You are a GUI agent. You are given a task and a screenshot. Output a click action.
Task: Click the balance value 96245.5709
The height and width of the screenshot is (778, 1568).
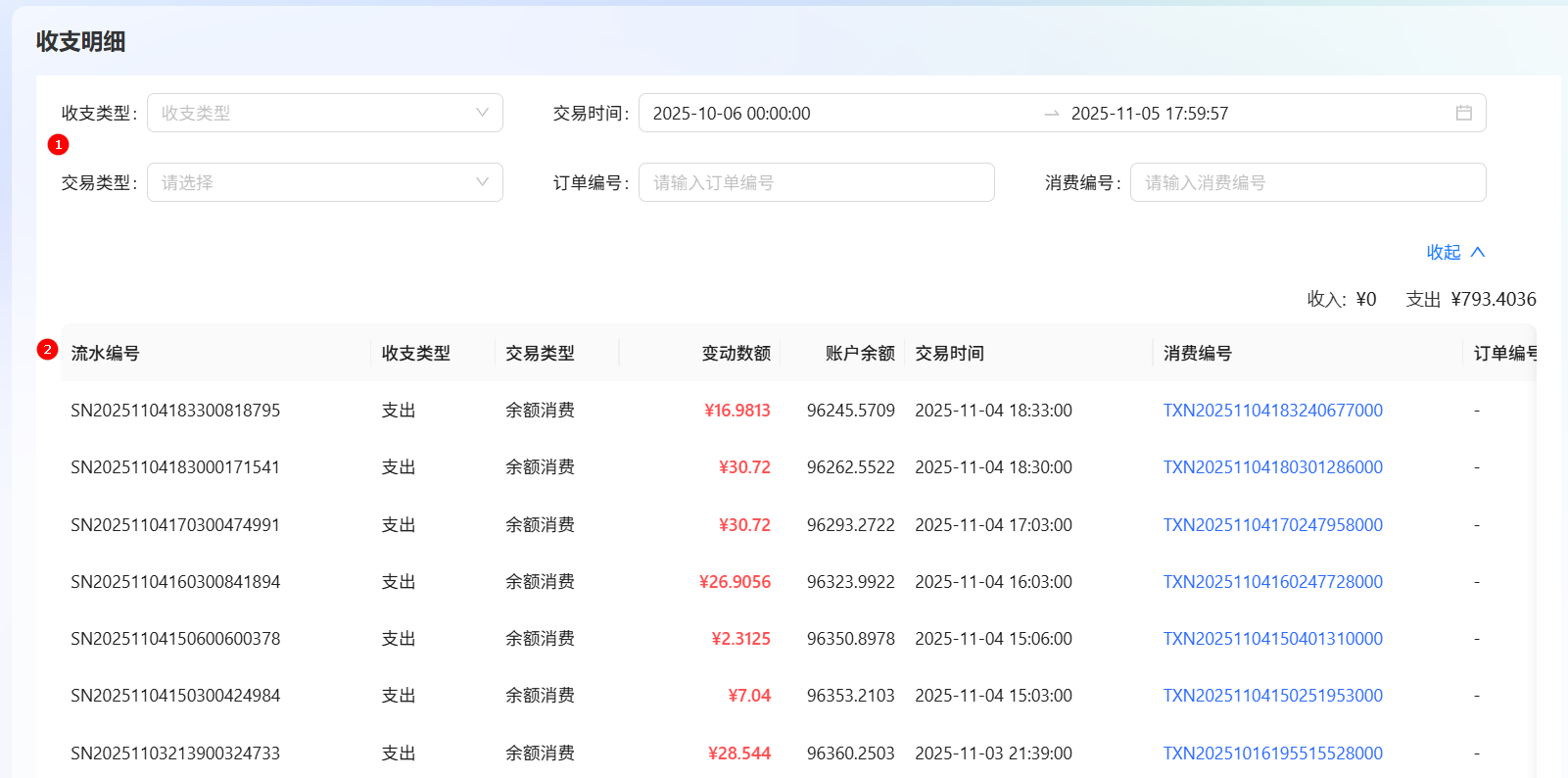(851, 411)
